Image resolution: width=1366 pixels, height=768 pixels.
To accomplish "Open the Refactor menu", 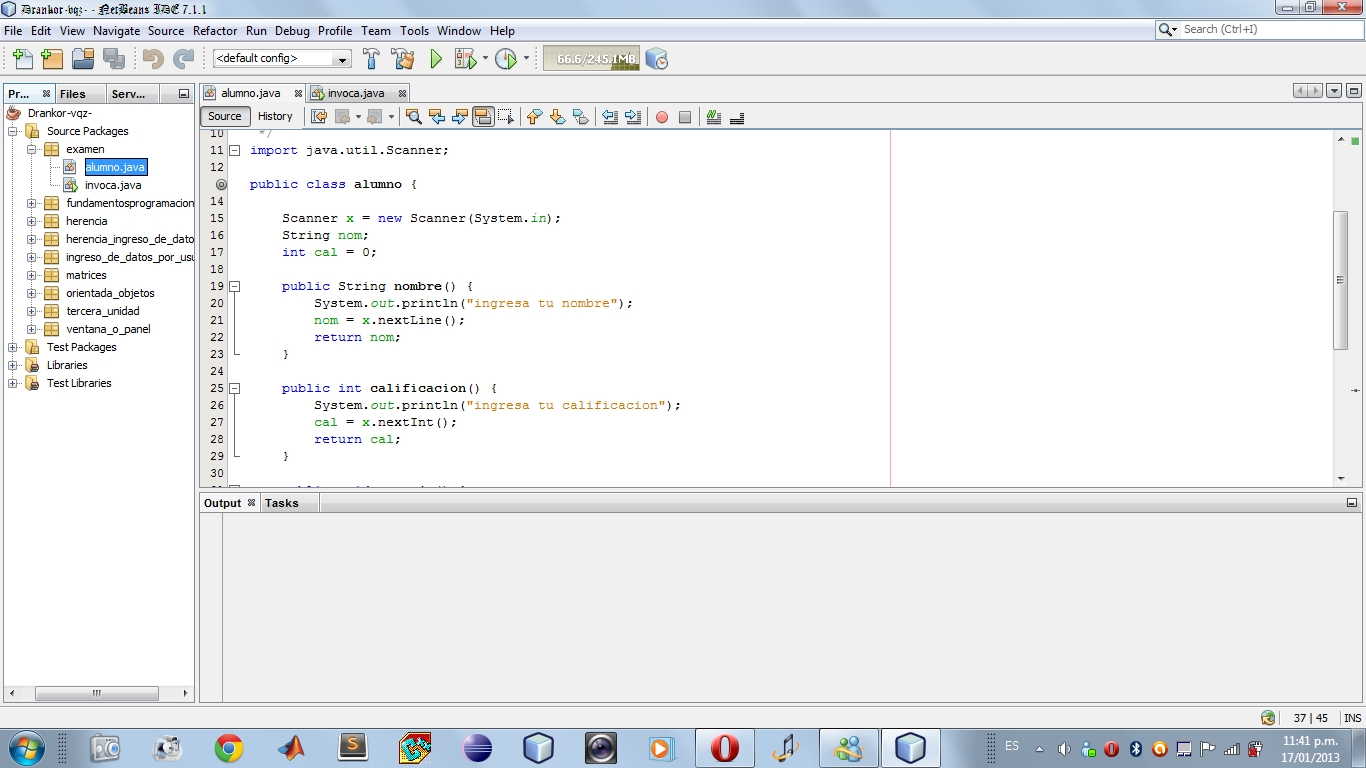I will (x=215, y=31).
